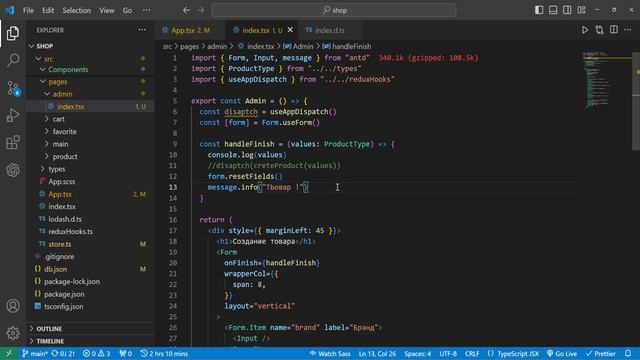Click Go Live in status bar
Viewport: 640px width, 360px height.
[562, 353]
